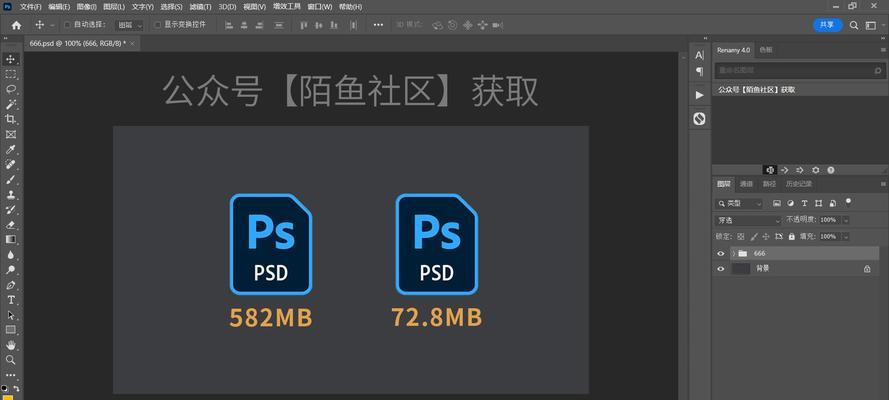This screenshot has width=889, height=400.
Task: Go to the Home screen icon
Action: [16, 25]
